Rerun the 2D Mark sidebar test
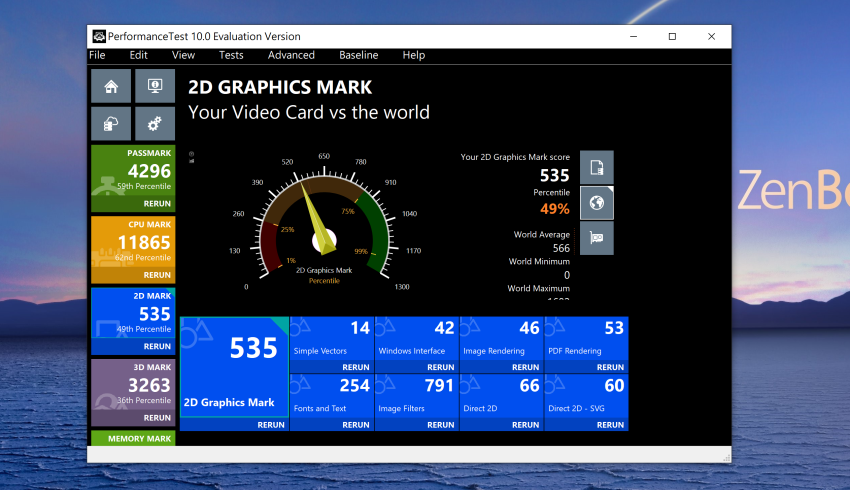The width and height of the screenshot is (850, 490). pyautogui.click(x=157, y=346)
